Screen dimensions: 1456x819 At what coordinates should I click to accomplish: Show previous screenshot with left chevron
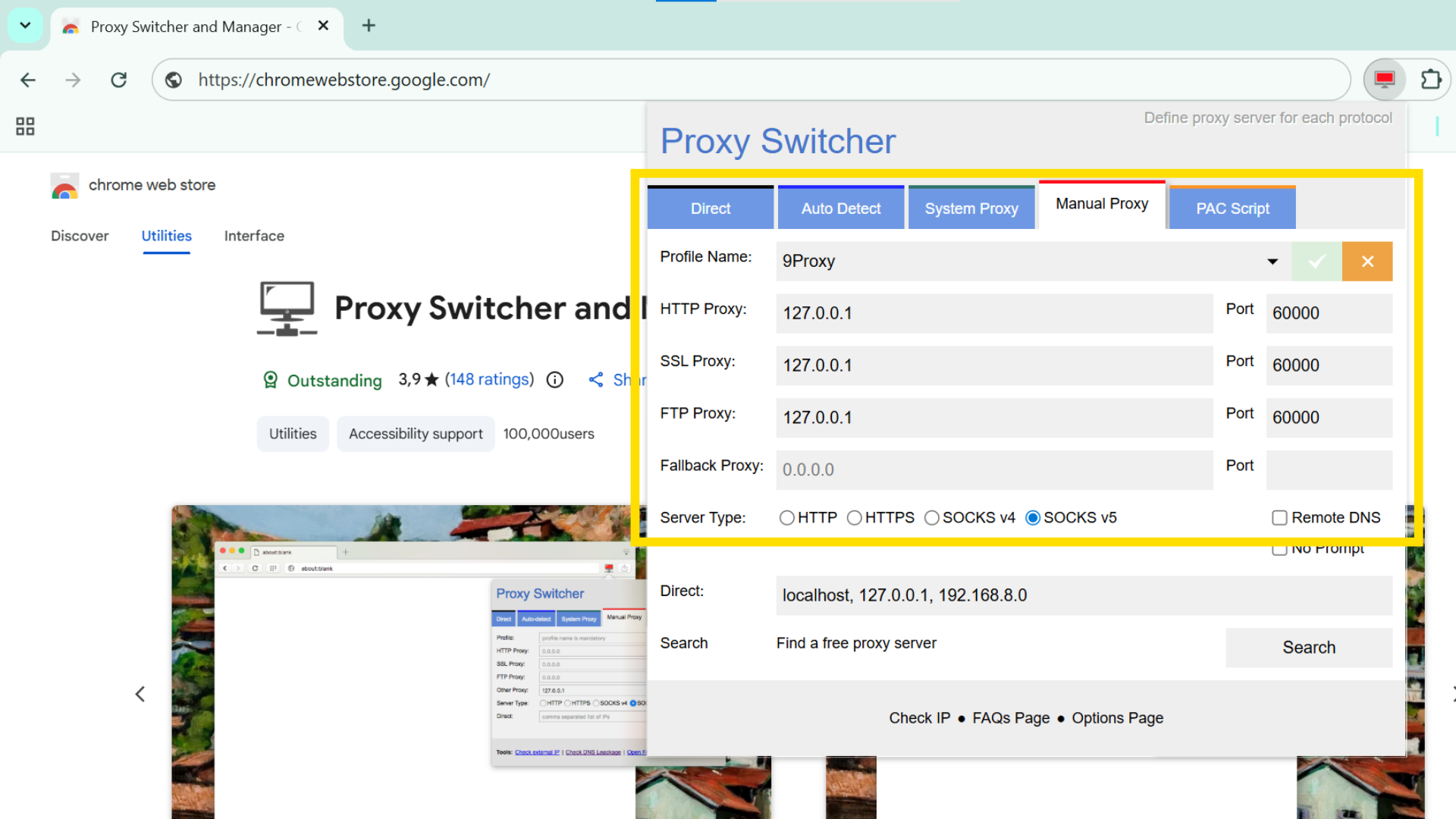tap(140, 694)
